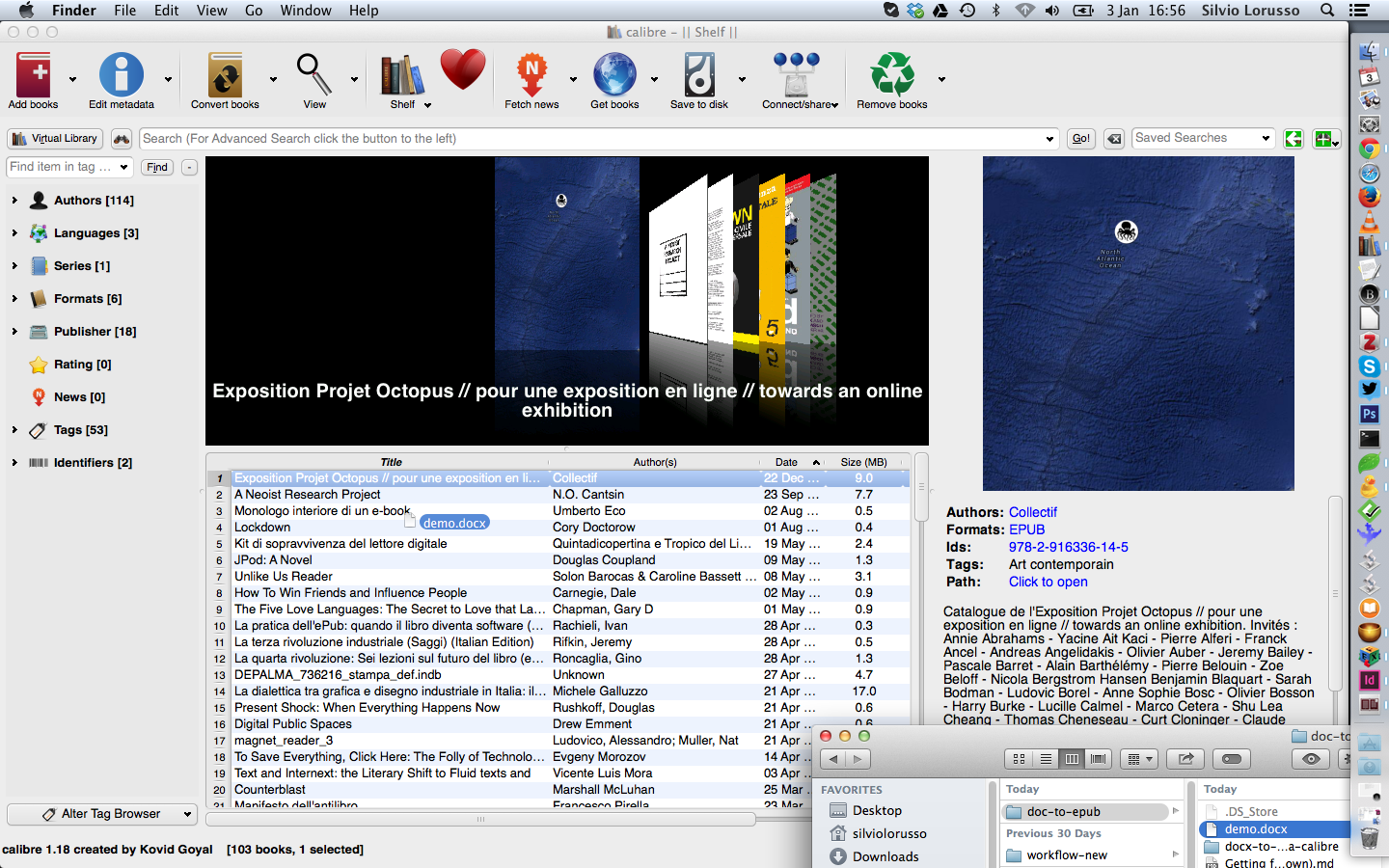Click the main search input field
Screen dimensions: 1389x868
tap(599, 139)
